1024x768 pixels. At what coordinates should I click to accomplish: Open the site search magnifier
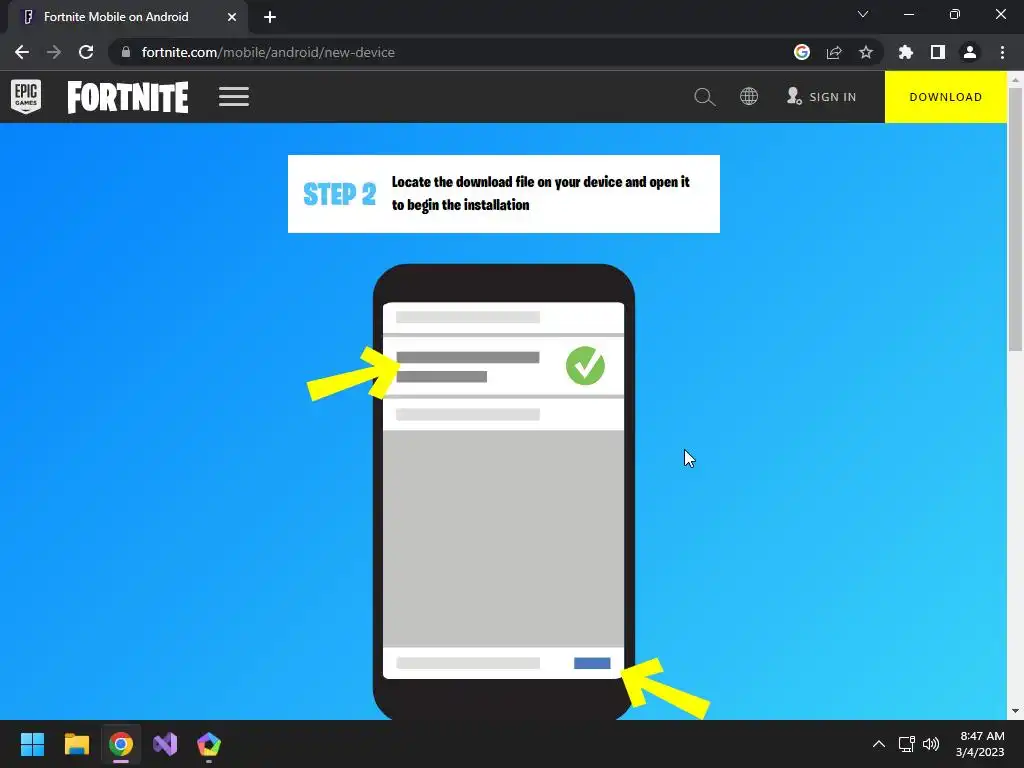pyautogui.click(x=705, y=97)
